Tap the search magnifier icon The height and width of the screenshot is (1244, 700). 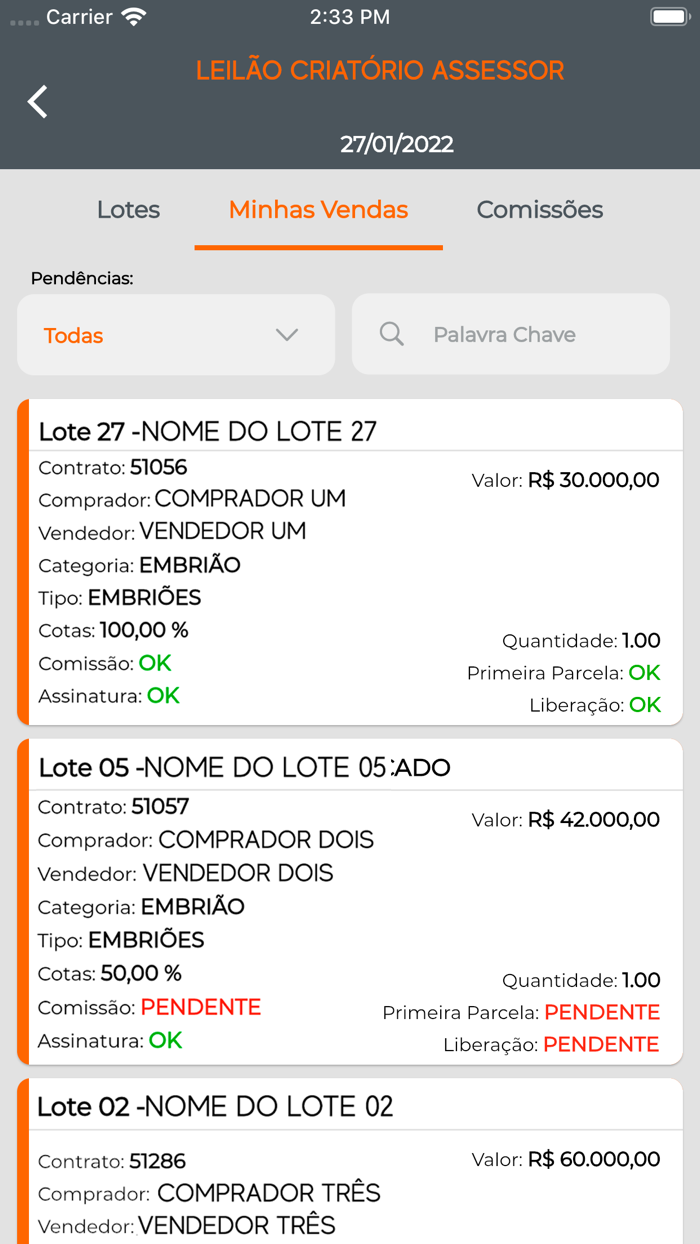click(x=390, y=334)
